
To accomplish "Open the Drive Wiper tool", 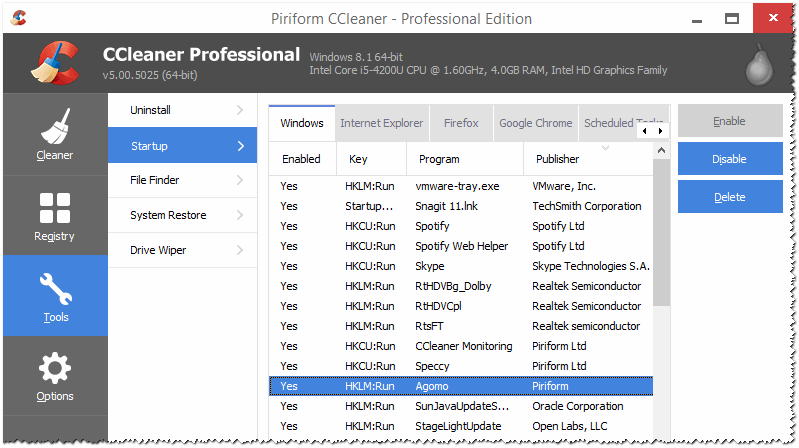I will pos(158,250).
